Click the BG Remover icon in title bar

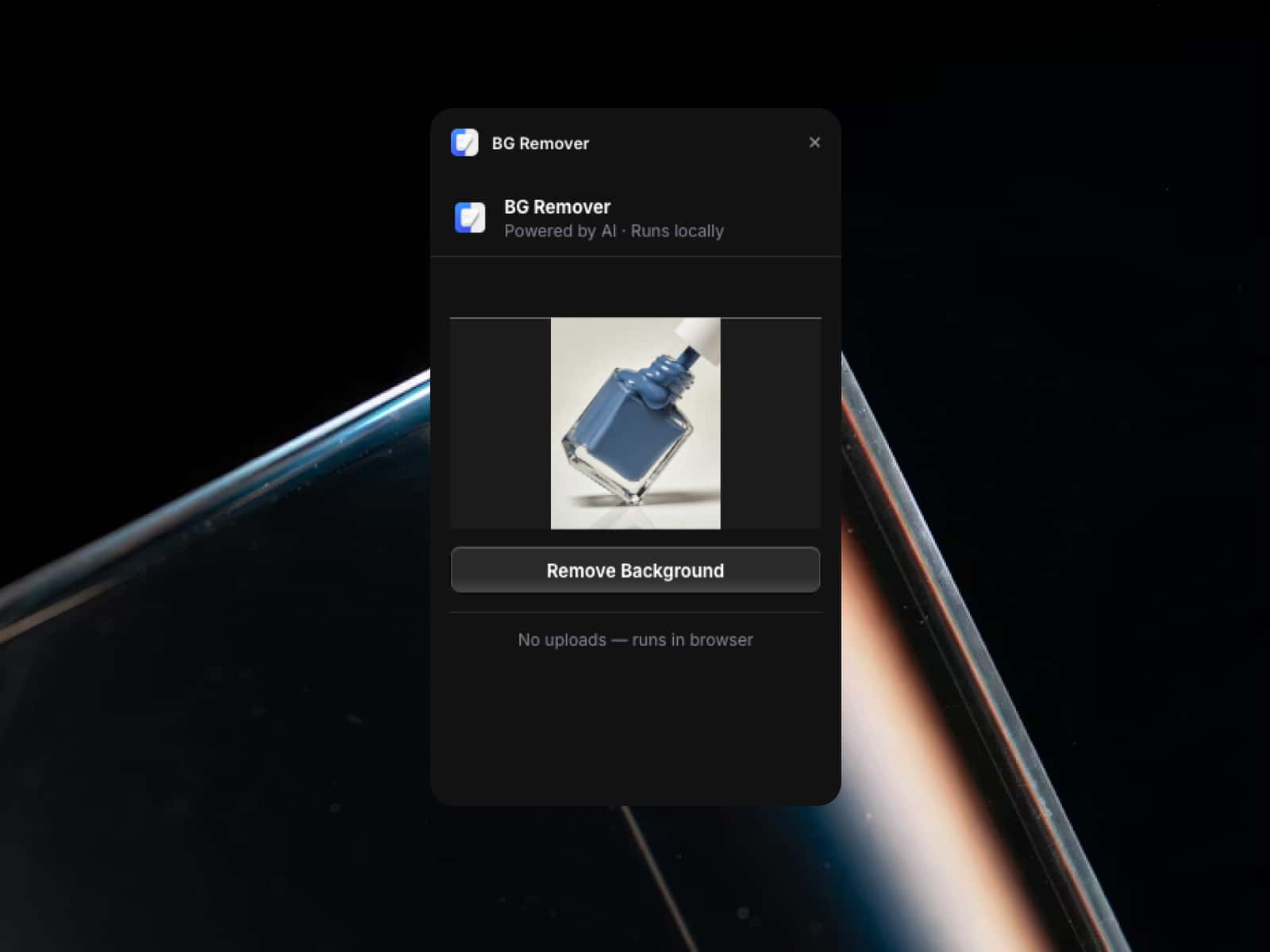click(464, 143)
